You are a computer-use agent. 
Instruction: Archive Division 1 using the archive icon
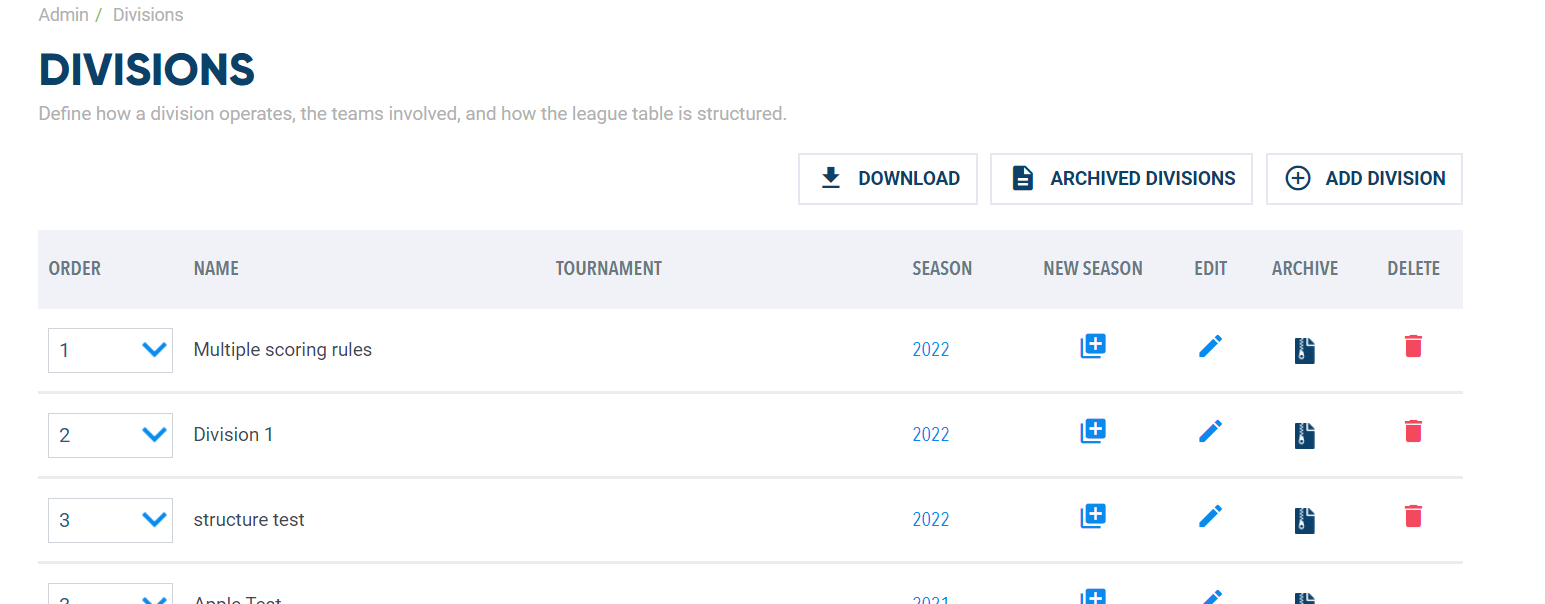1304,435
